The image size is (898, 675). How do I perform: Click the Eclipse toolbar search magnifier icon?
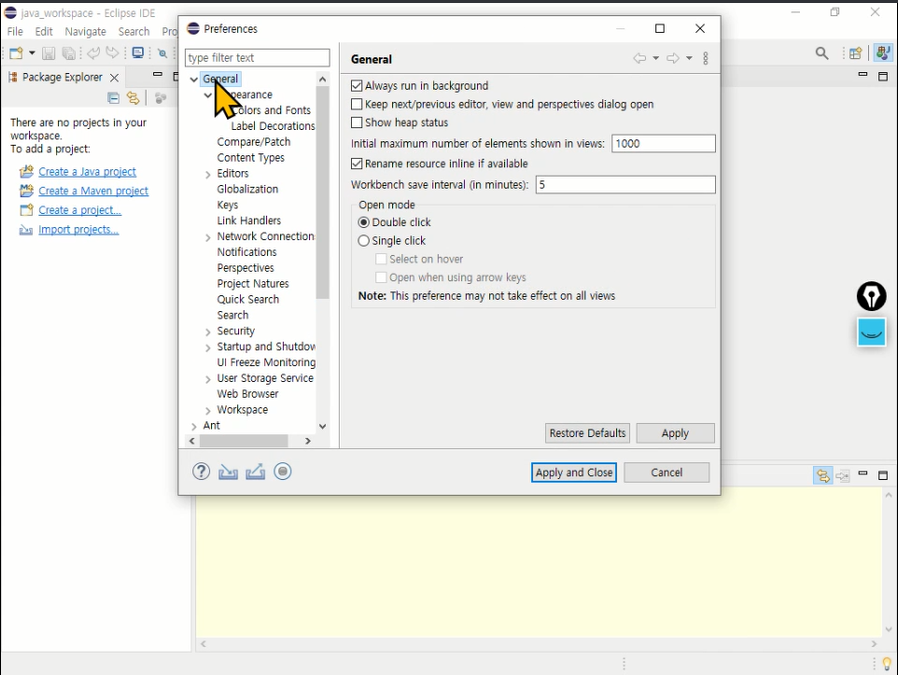(x=822, y=53)
